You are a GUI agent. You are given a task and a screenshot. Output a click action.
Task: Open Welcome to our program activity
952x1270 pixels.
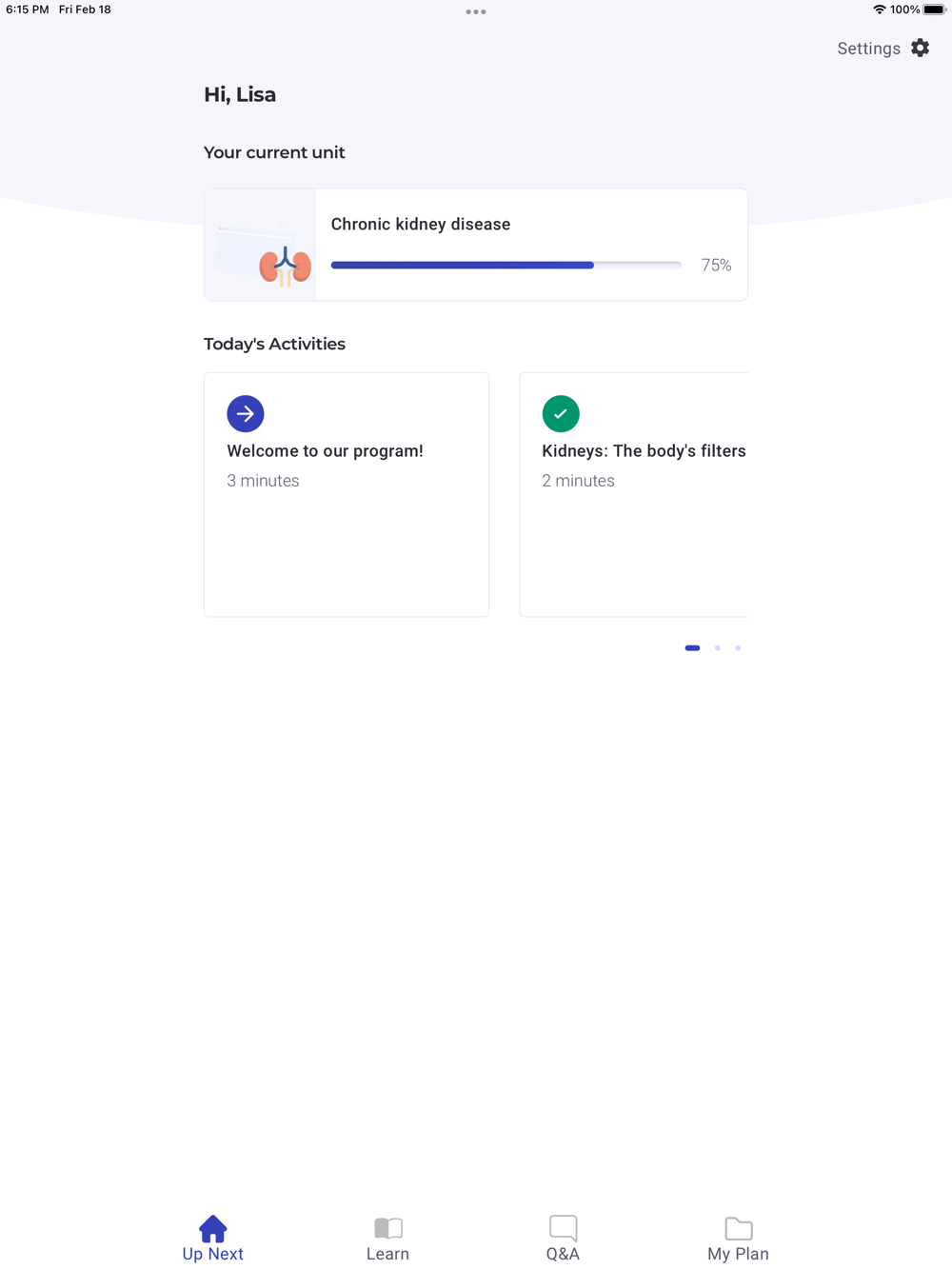[x=347, y=494]
